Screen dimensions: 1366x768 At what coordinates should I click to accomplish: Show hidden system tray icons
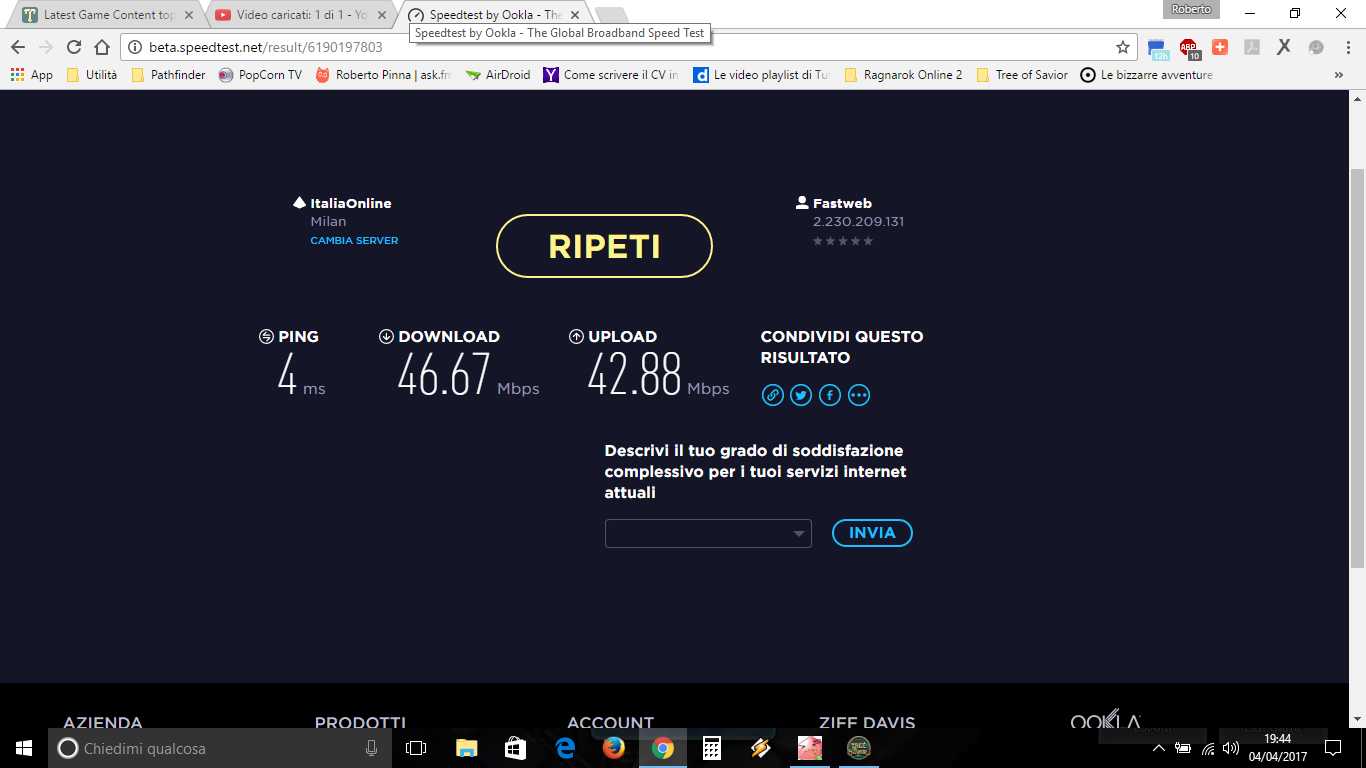tap(1159, 748)
